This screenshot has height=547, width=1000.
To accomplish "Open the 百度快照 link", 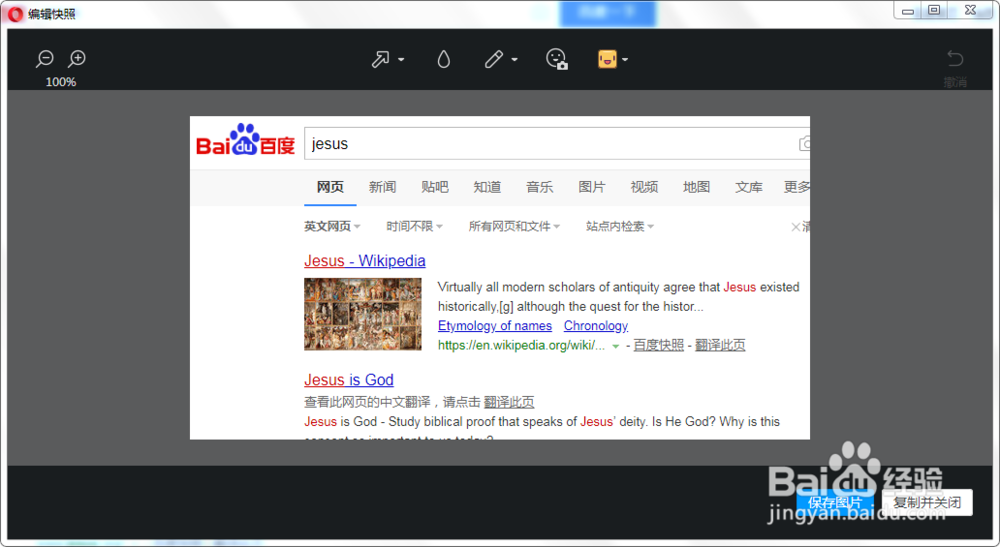I will click(x=658, y=346).
